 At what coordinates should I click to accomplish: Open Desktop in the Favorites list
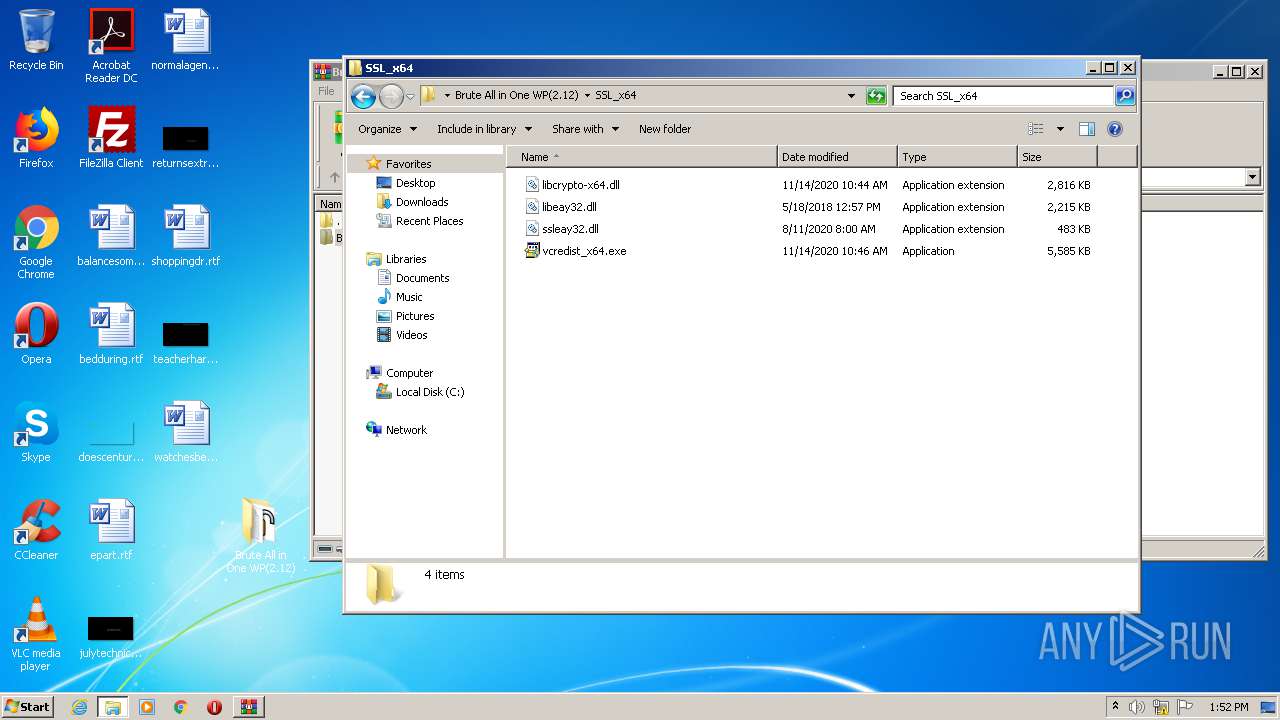coord(415,183)
